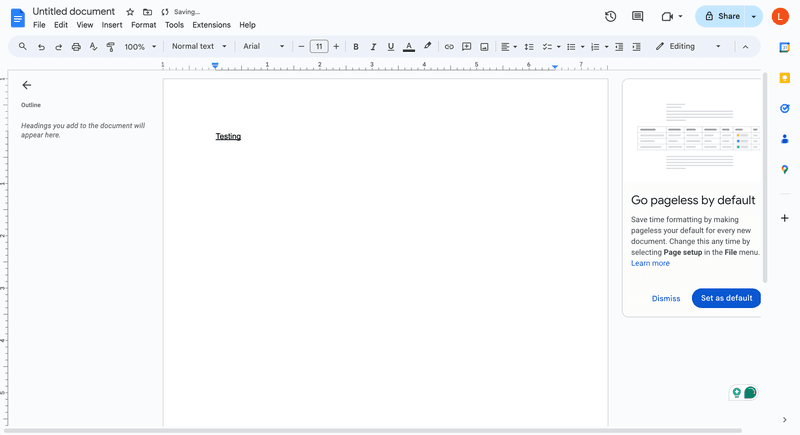This screenshot has width=800, height=435.
Task: Increase the indent
Action: 636,47
